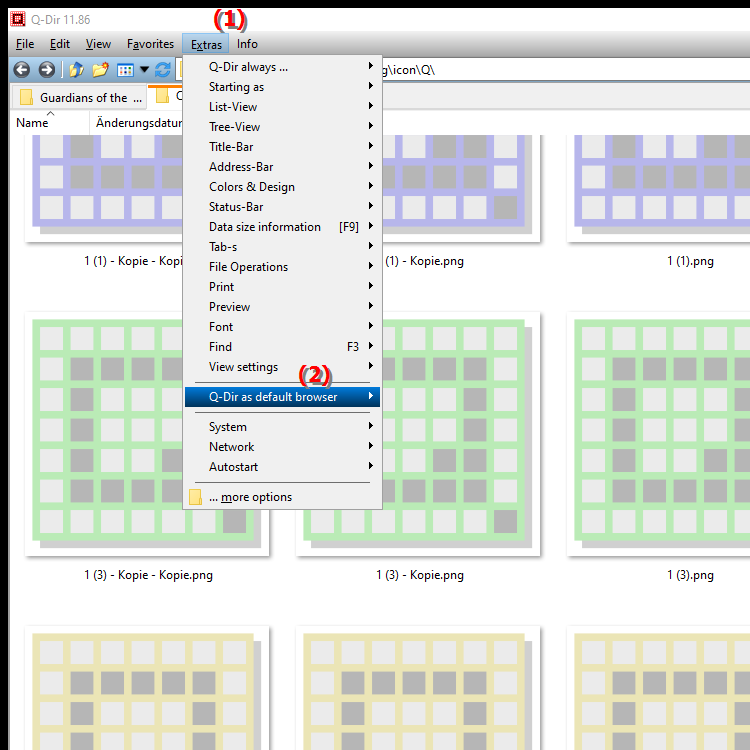Expand the 'Q-Dir always ...' submenu
Image resolution: width=750 pixels, height=750 pixels.
(282, 67)
